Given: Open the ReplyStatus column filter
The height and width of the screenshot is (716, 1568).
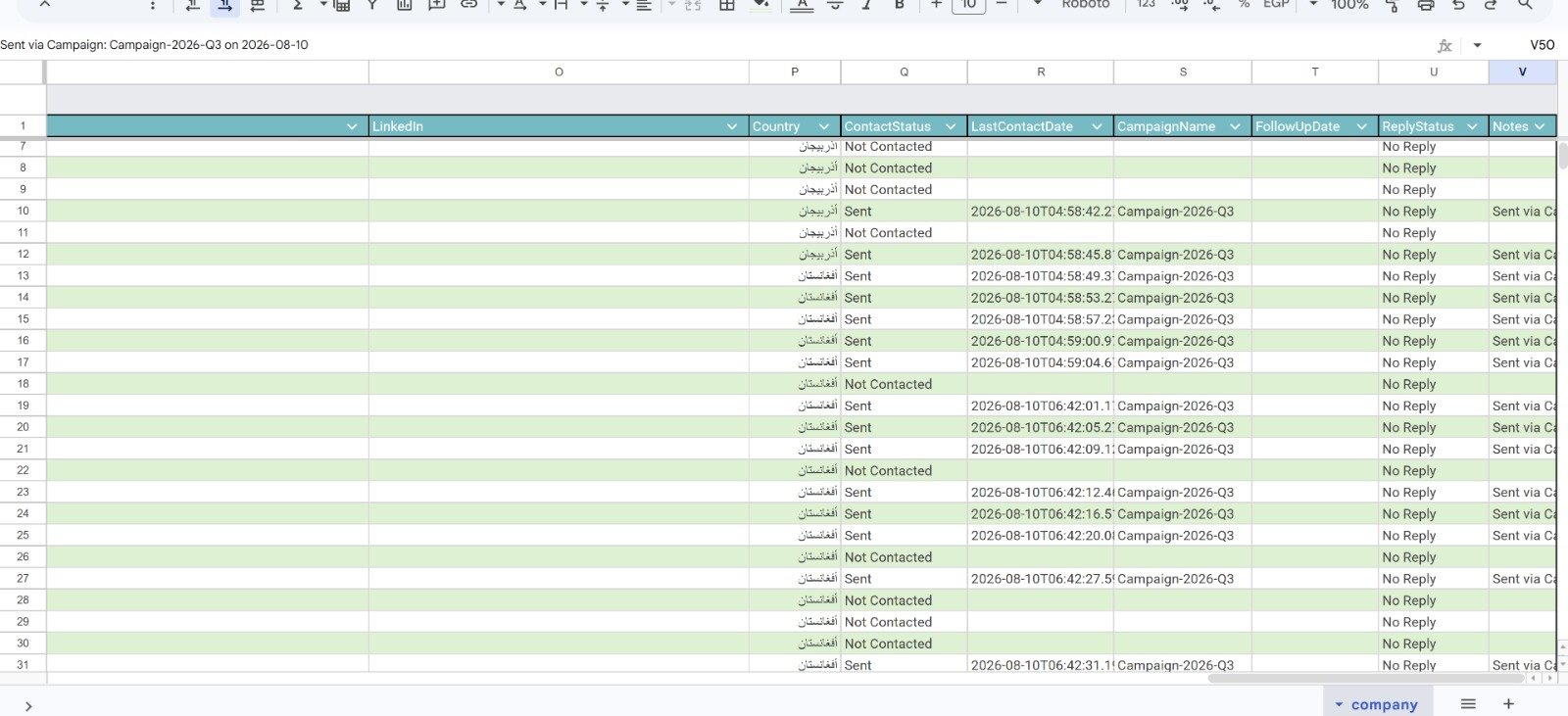Looking at the screenshot, I should (1472, 126).
